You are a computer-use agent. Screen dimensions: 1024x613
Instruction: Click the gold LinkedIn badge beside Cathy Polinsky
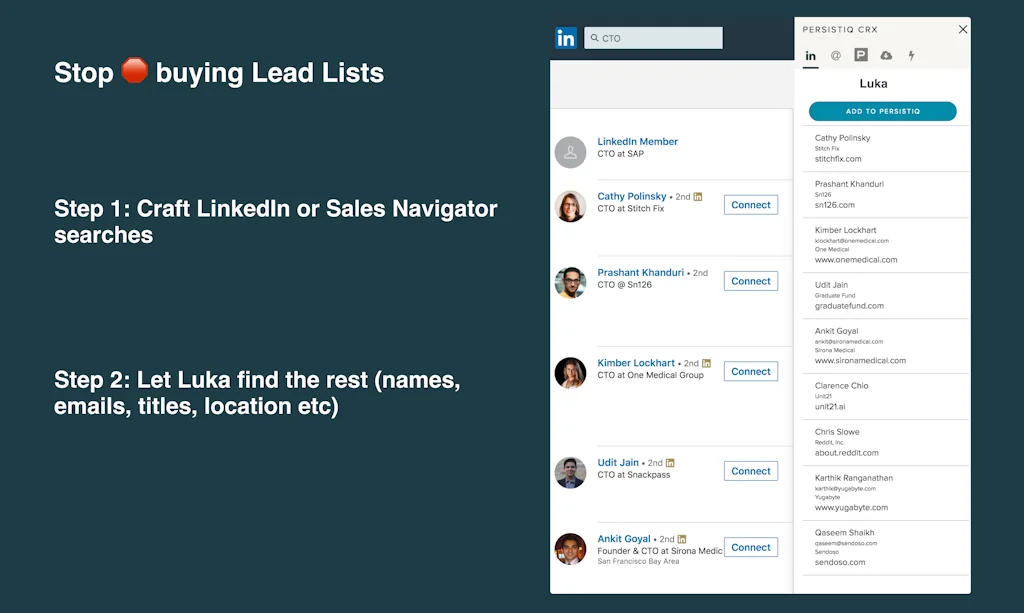698,197
